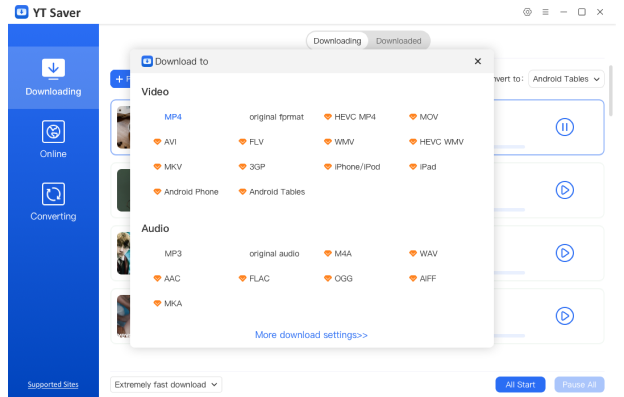Open the Online browser section
Screen dimensions: 624x397
pyautogui.click(x=53, y=140)
